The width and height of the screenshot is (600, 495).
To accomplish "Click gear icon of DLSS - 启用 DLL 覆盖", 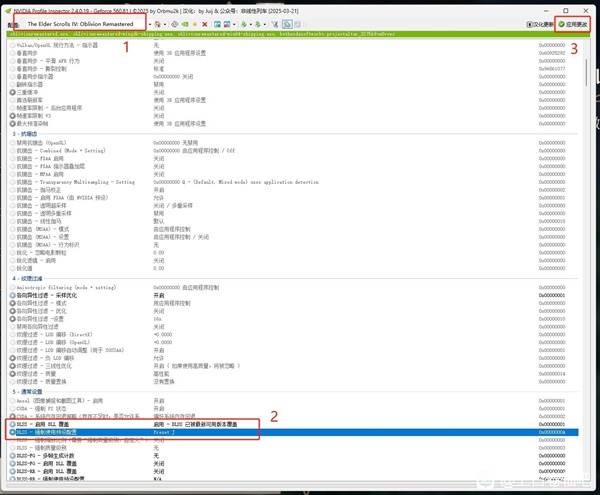I will point(12,424).
